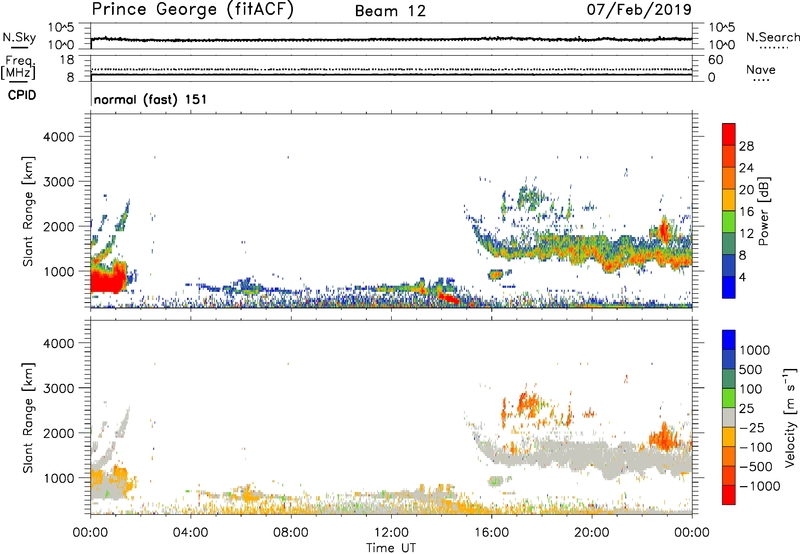Screen dimensions: 800x554
Task: Click the '1000' value on Velocity colorbar
Action: [755, 350]
